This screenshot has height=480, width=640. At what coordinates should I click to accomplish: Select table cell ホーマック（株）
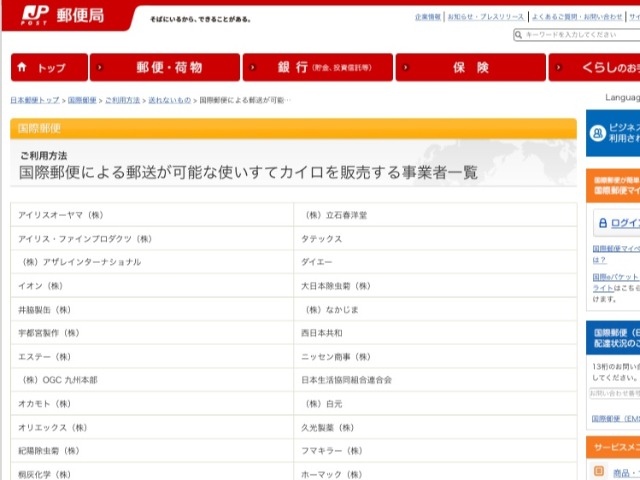(x=435, y=472)
